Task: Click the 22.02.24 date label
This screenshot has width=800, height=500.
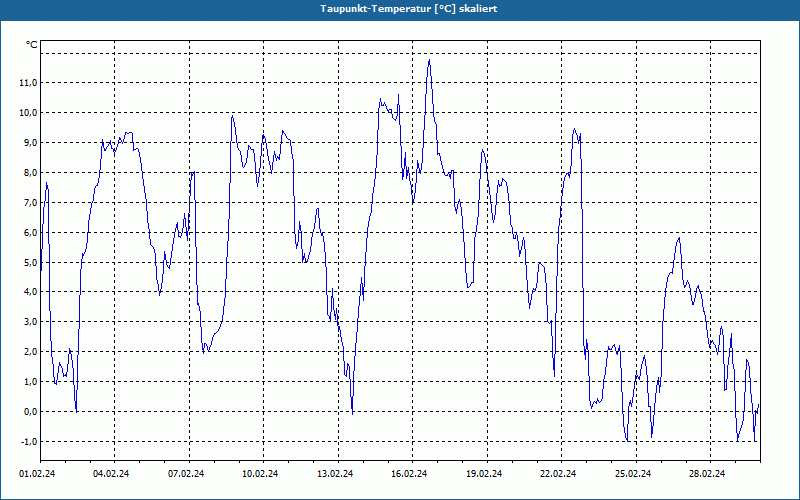Action: point(558,474)
